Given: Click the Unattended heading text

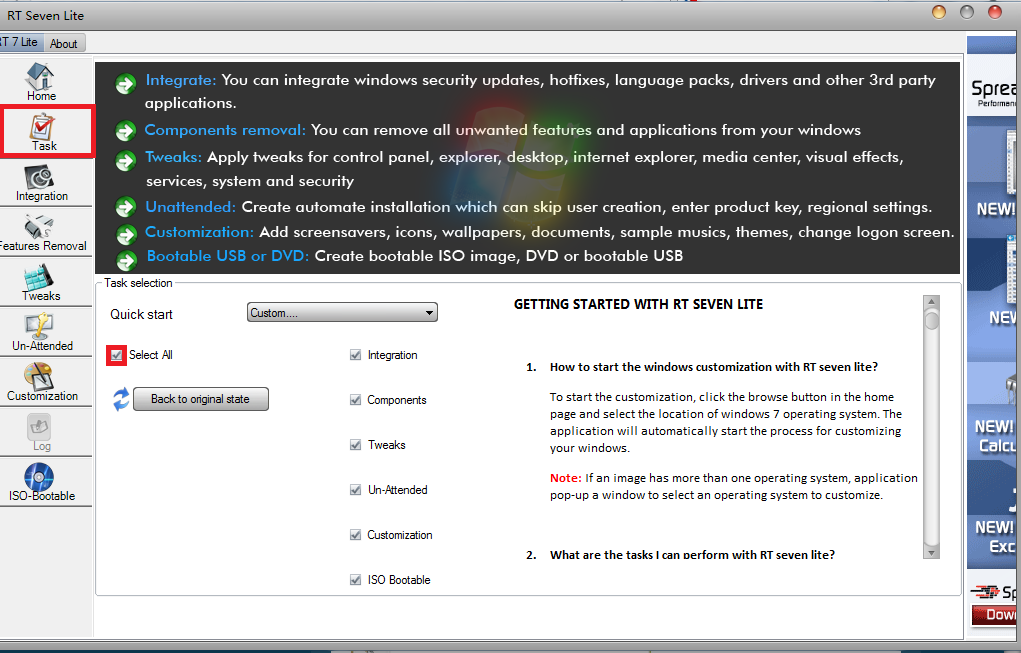Looking at the screenshot, I should 190,207.
